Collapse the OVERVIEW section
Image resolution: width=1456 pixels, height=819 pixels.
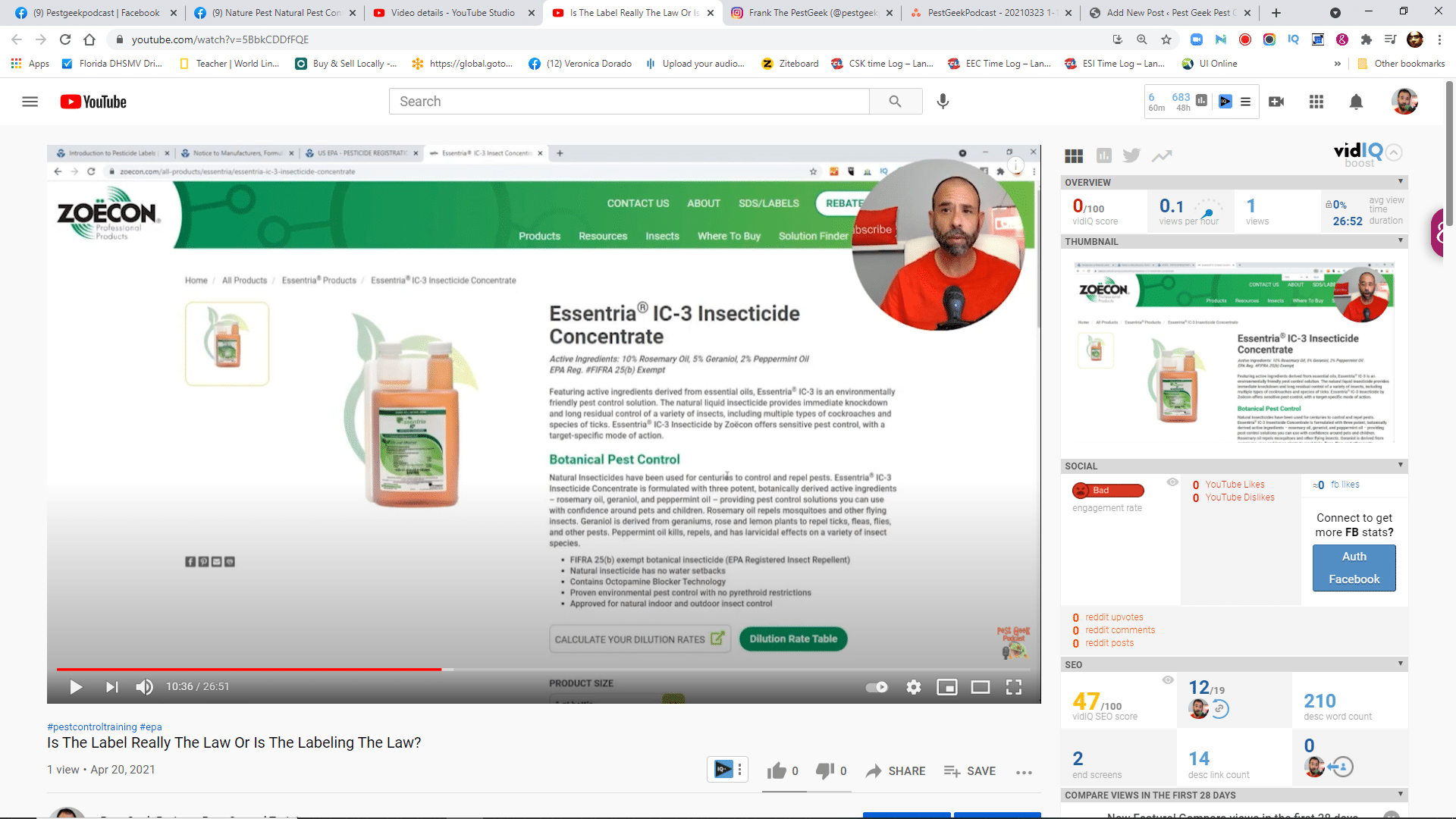tap(1401, 182)
